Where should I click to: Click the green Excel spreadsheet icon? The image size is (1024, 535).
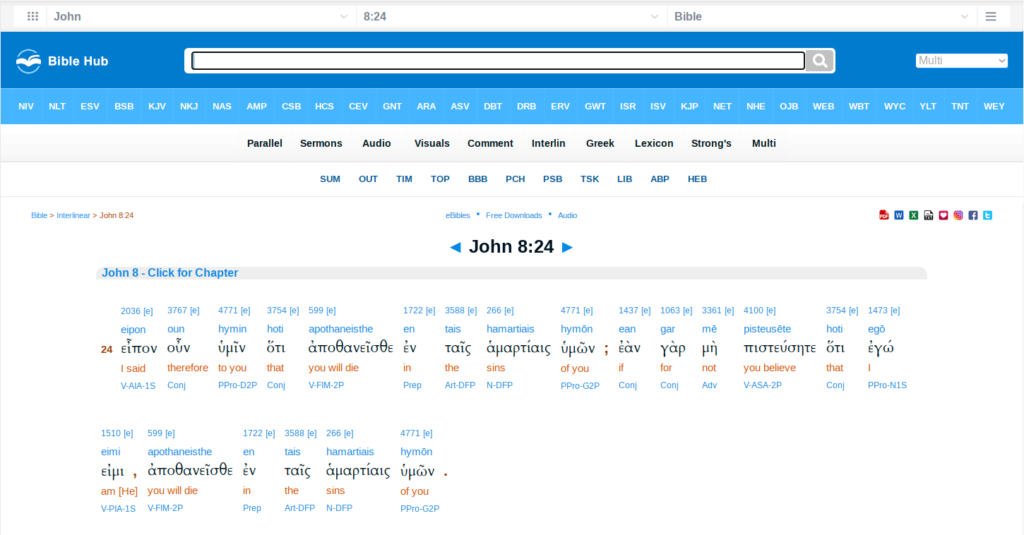[914, 215]
